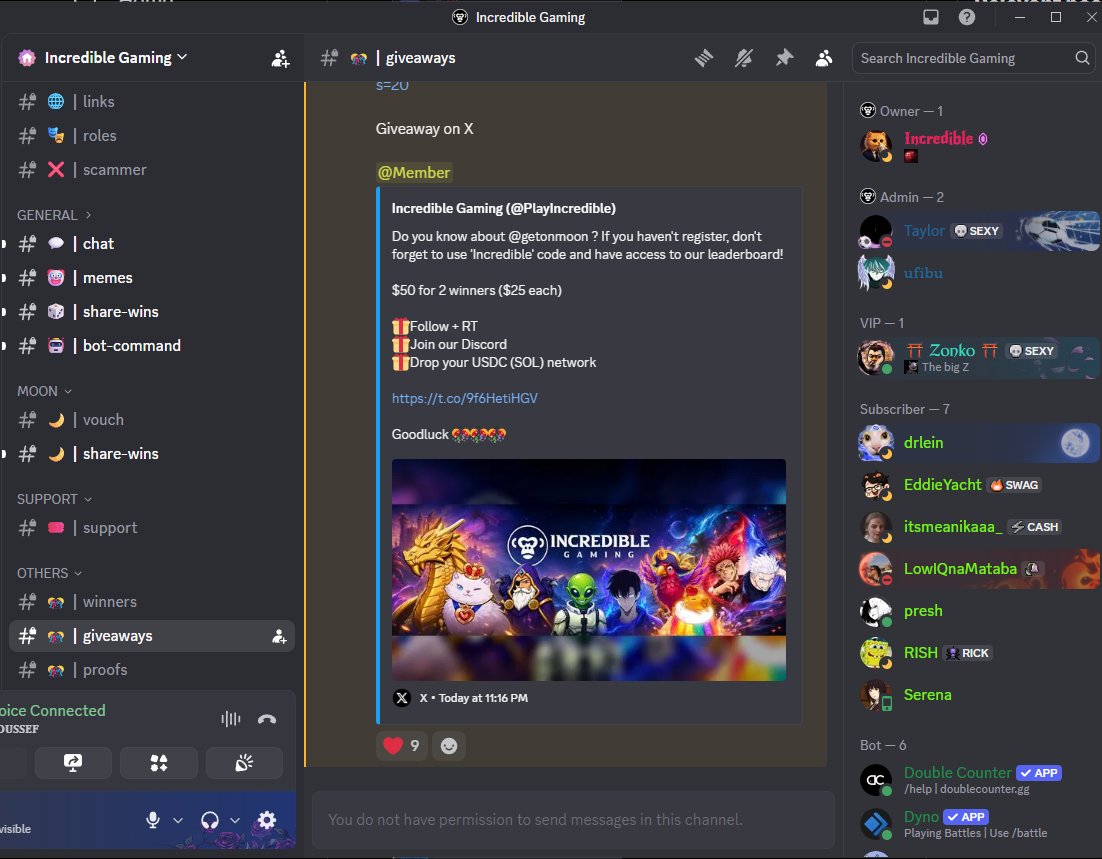Screen dimensions: 1102x859
Task: Click the drlein member avatar
Action: point(876,443)
